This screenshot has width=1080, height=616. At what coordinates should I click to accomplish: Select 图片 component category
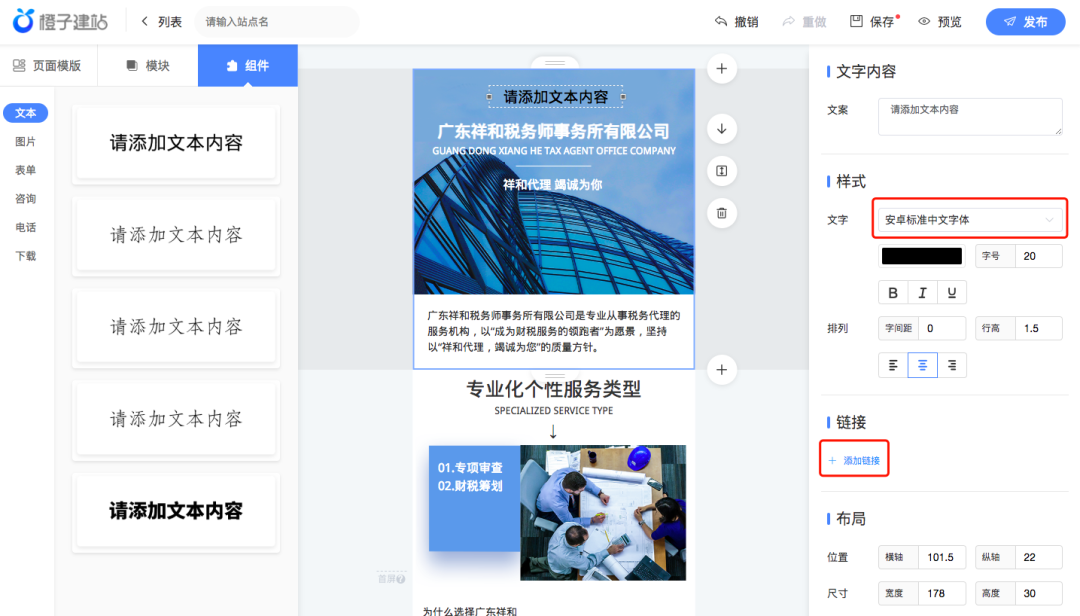click(x=25, y=141)
